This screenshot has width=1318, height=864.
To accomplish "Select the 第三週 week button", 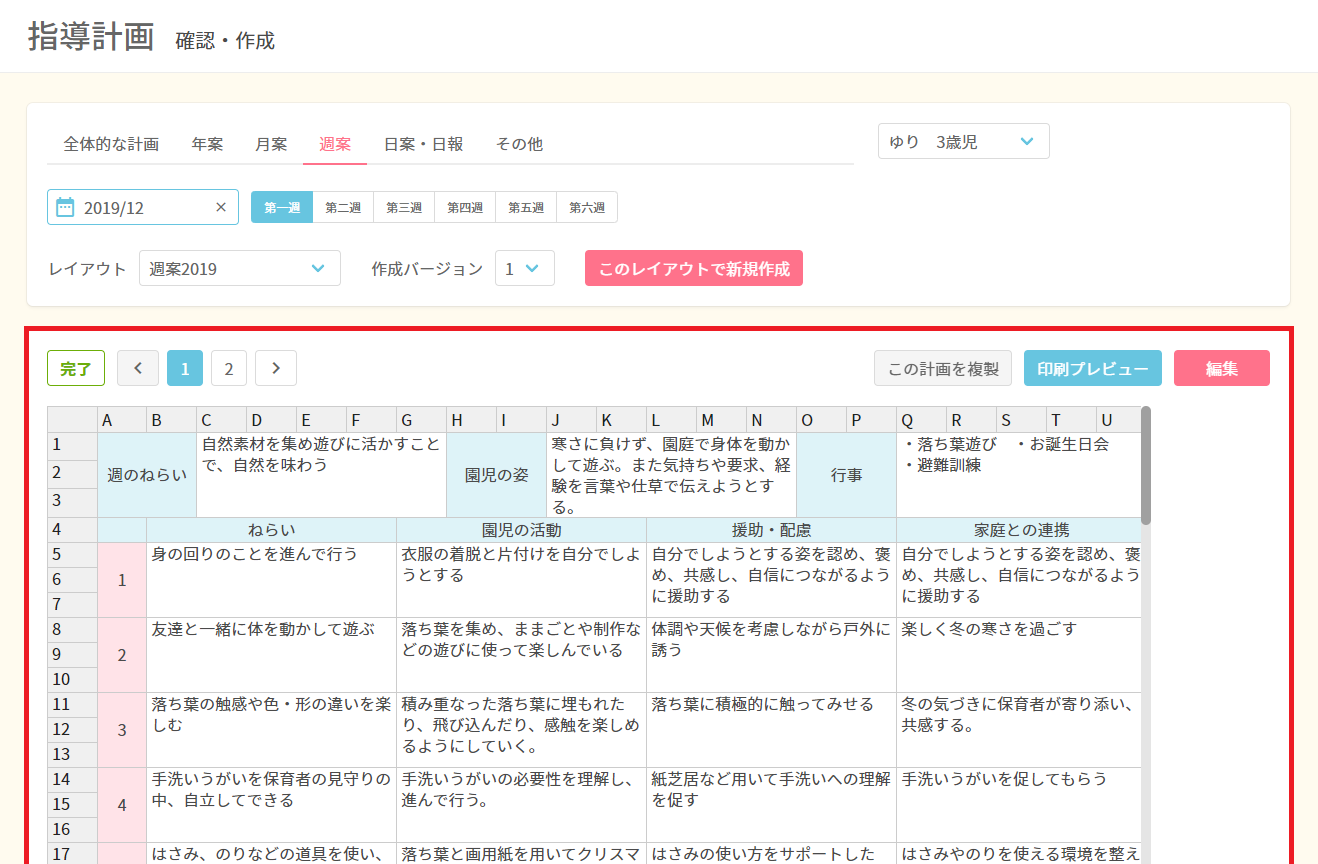I will point(404,207).
